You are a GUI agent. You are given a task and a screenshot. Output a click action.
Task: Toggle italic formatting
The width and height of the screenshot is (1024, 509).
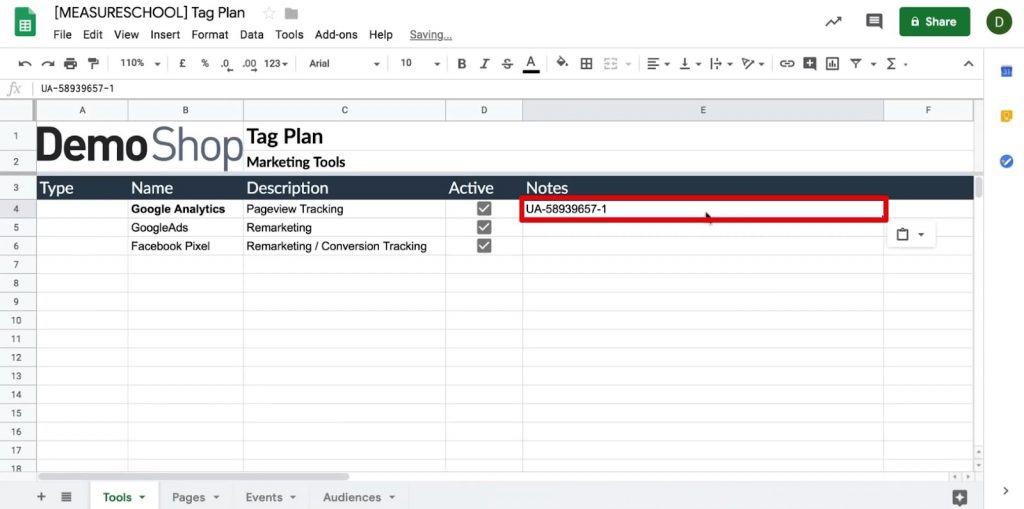[x=485, y=63]
